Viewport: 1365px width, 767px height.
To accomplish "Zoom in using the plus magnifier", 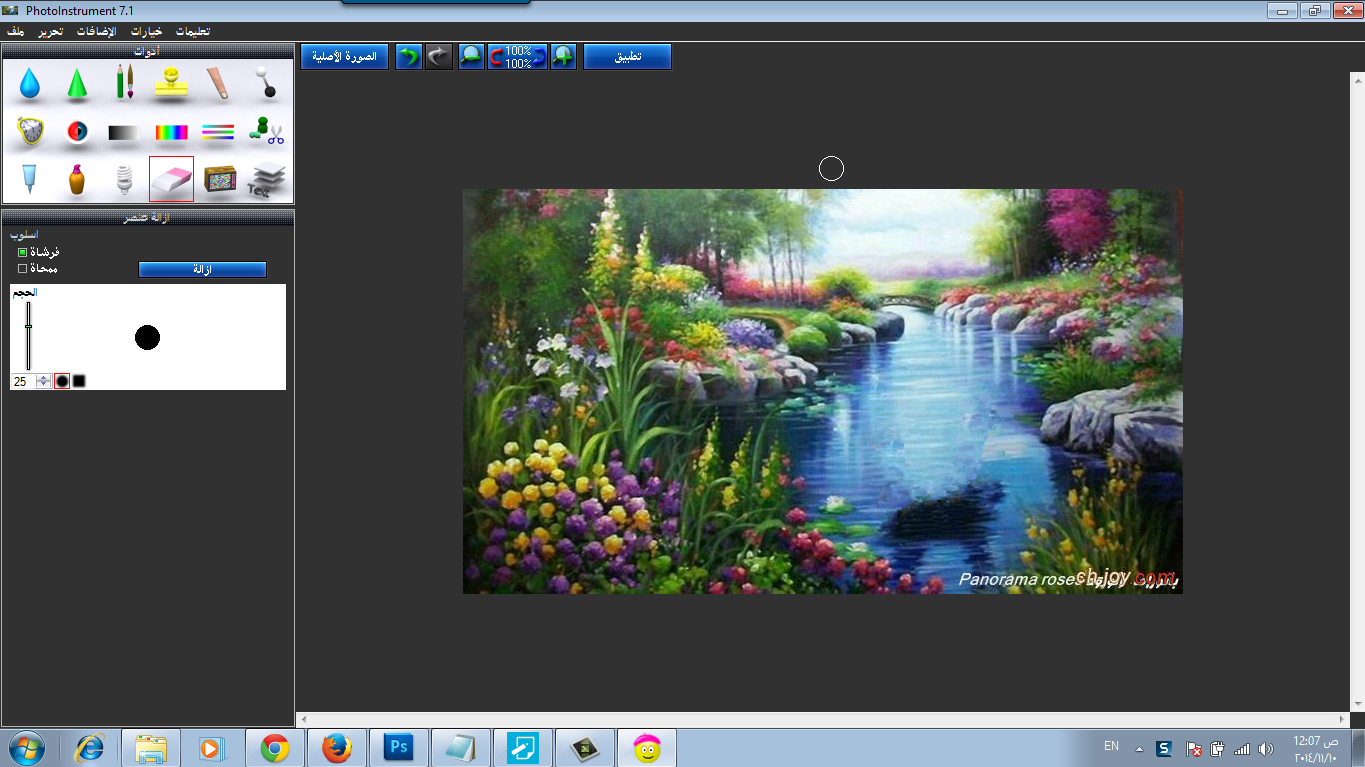I will [564, 56].
